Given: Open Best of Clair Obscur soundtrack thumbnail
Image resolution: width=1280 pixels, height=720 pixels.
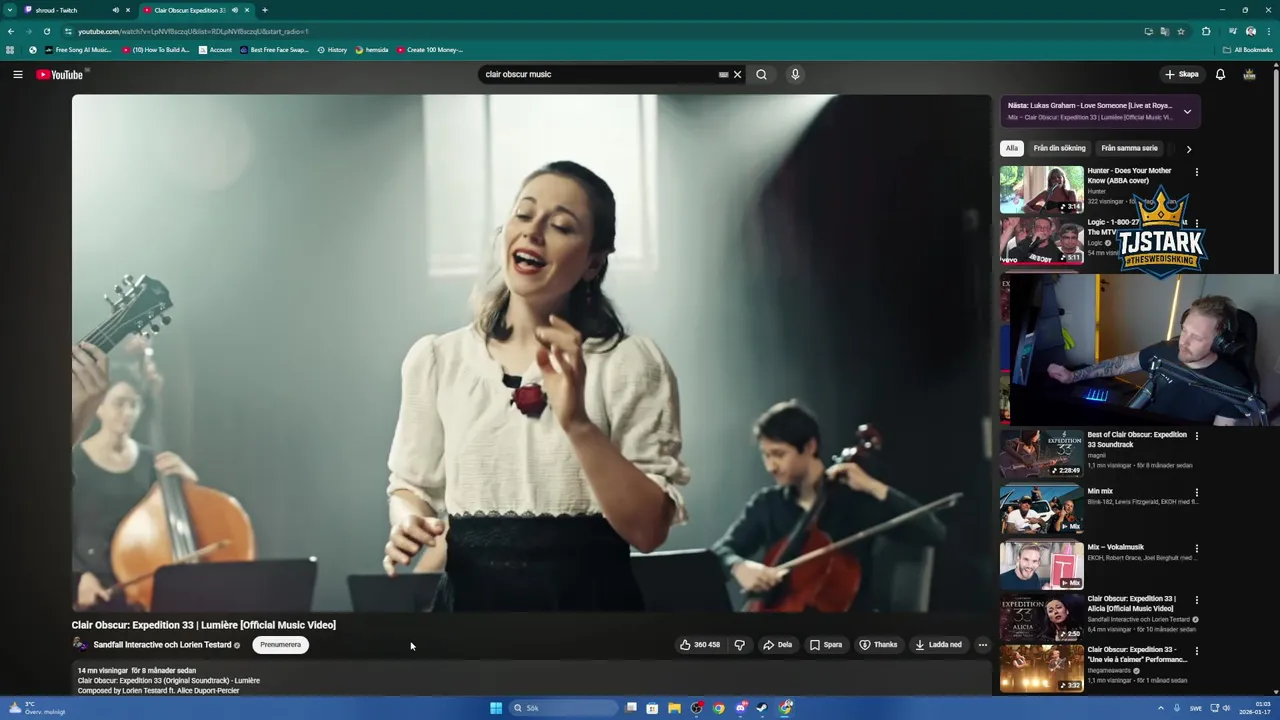Looking at the screenshot, I should [1041, 453].
